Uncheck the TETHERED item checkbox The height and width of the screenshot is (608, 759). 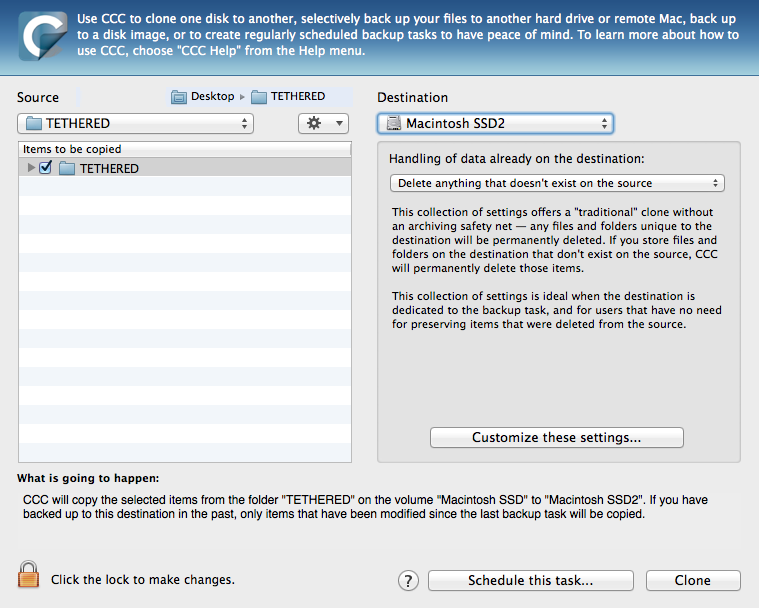(46, 168)
